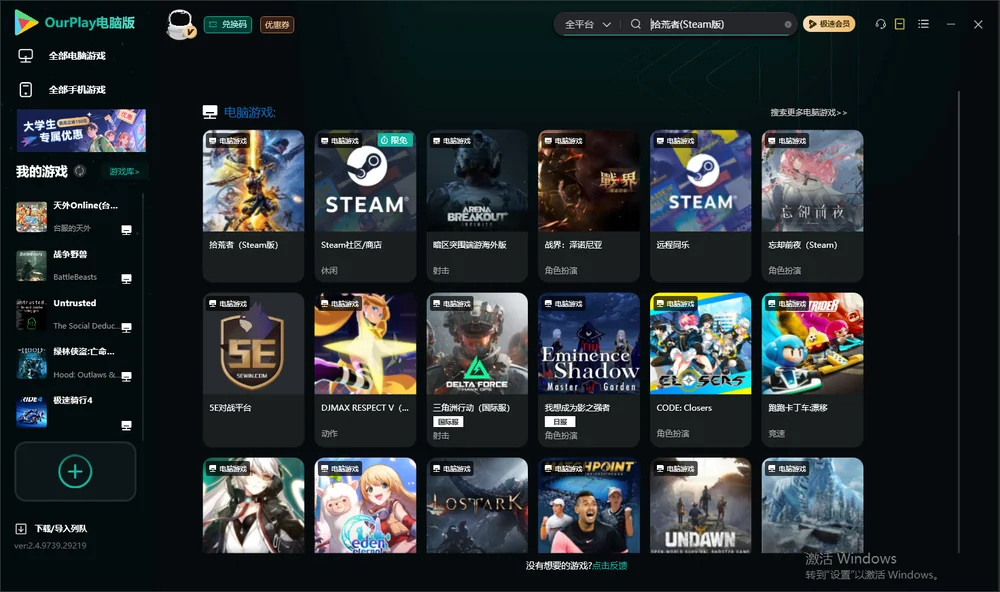The width and height of the screenshot is (1000, 592).
Task: Open the 远程同乐 Steam card
Action: pyautogui.click(x=701, y=205)
